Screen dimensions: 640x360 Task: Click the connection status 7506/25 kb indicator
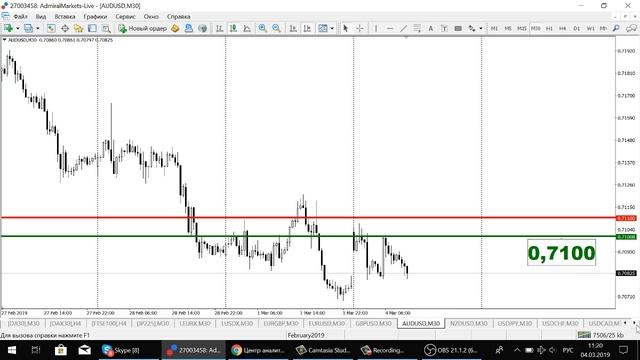(x=600, y=335)
